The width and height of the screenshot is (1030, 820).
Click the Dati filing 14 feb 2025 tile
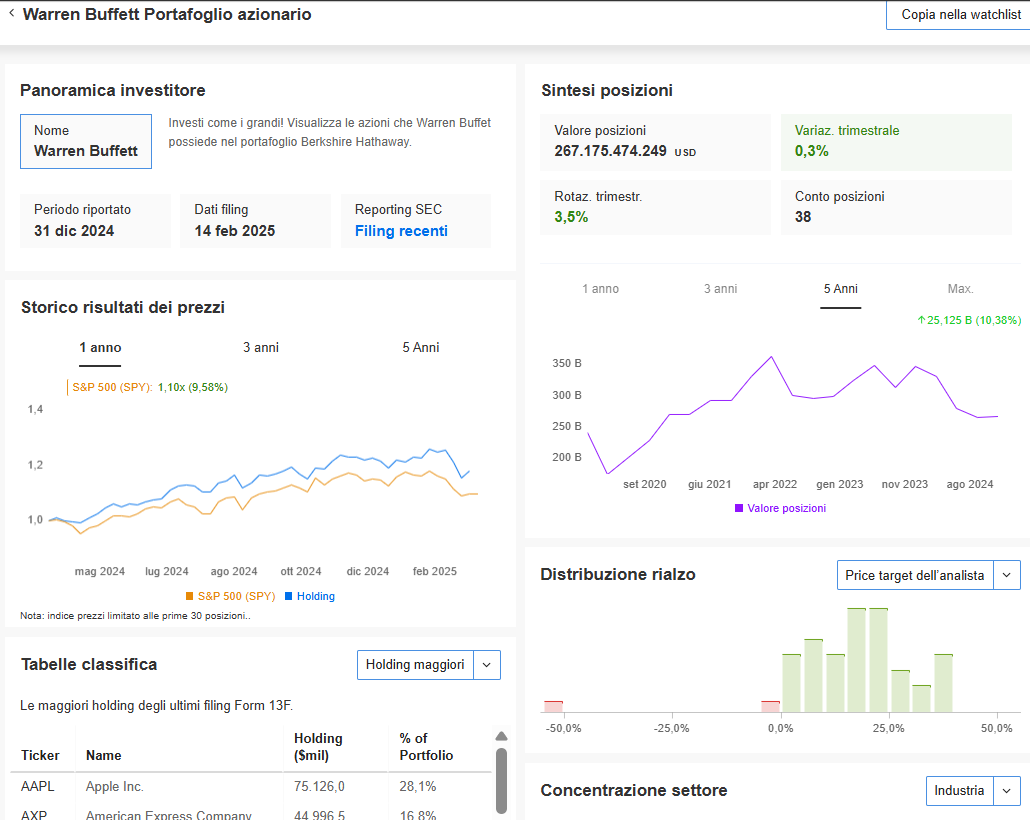click(x=255, y=221)
